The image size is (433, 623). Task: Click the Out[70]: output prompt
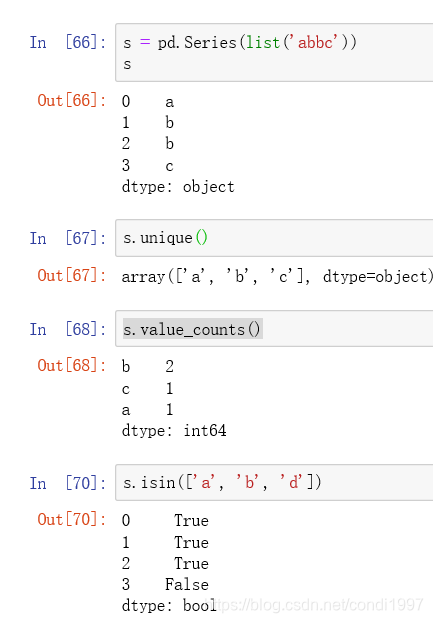[x=72, y=519]
